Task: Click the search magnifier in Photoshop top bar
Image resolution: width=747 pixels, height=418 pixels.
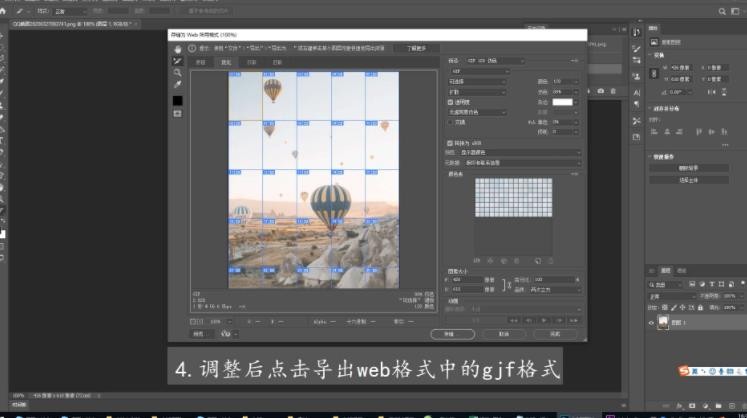Action: click(x=722, y=11)
